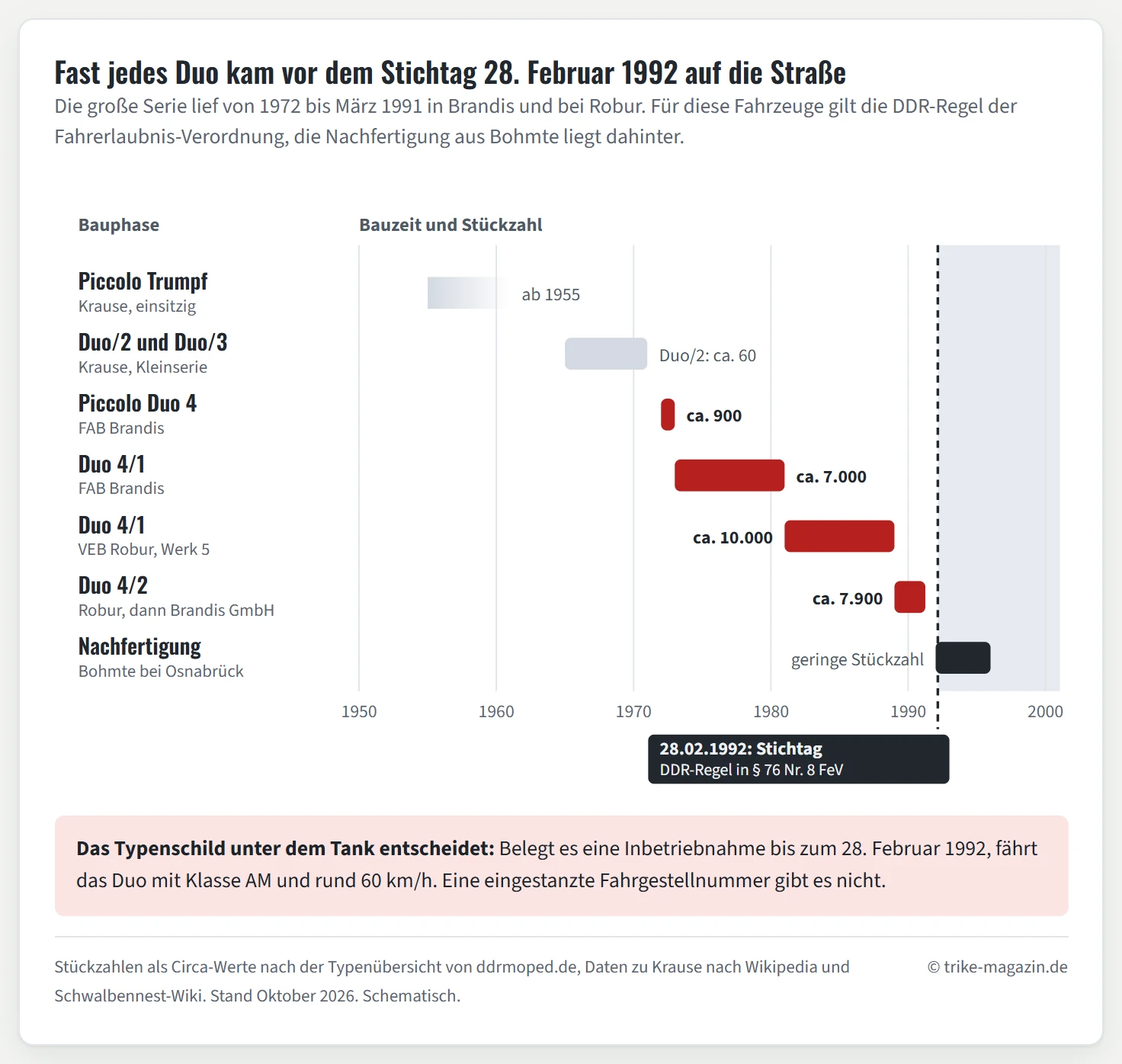The image size is (1122, 1064).
Task: Select the red Duo 4/1 FAB Brandis bar
Action: coord(729,476)
